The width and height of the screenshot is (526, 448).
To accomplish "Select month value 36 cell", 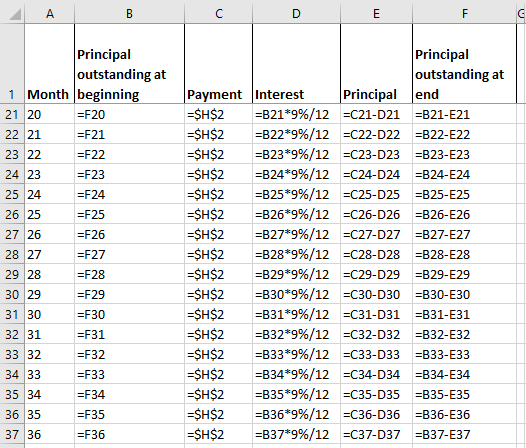I will [49, 434].
